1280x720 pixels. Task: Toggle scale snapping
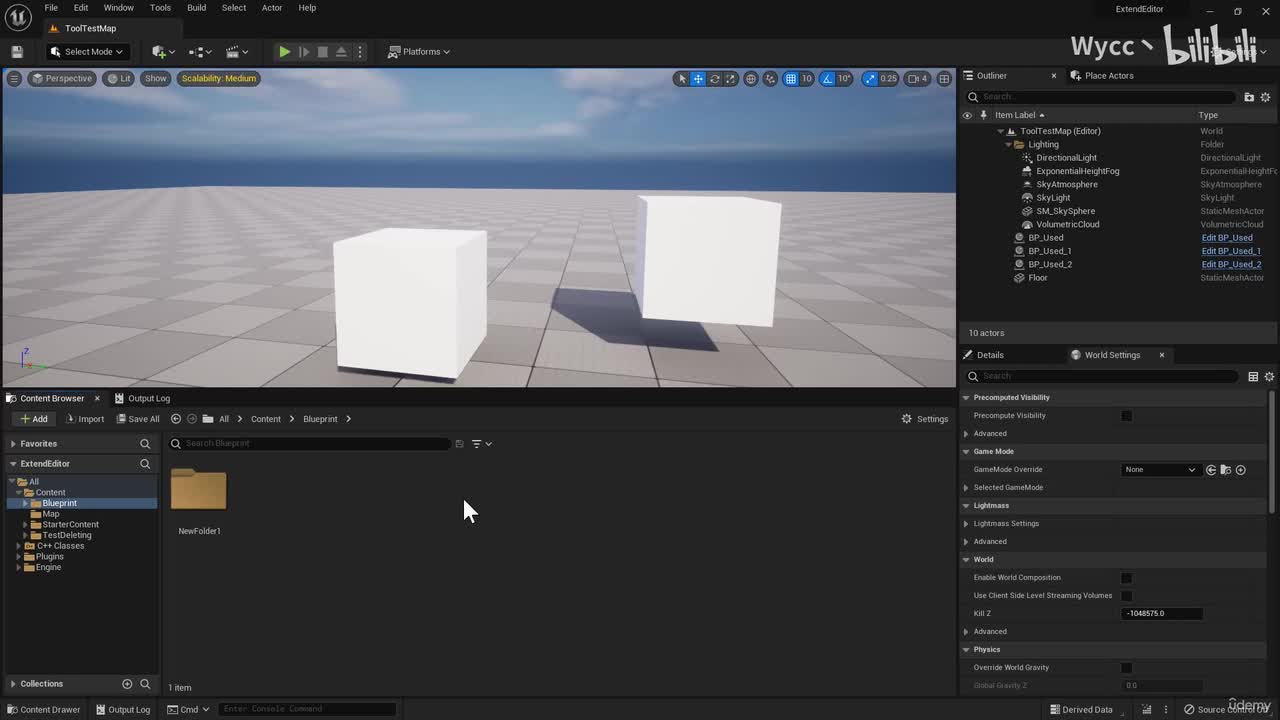tap(870, 79)
